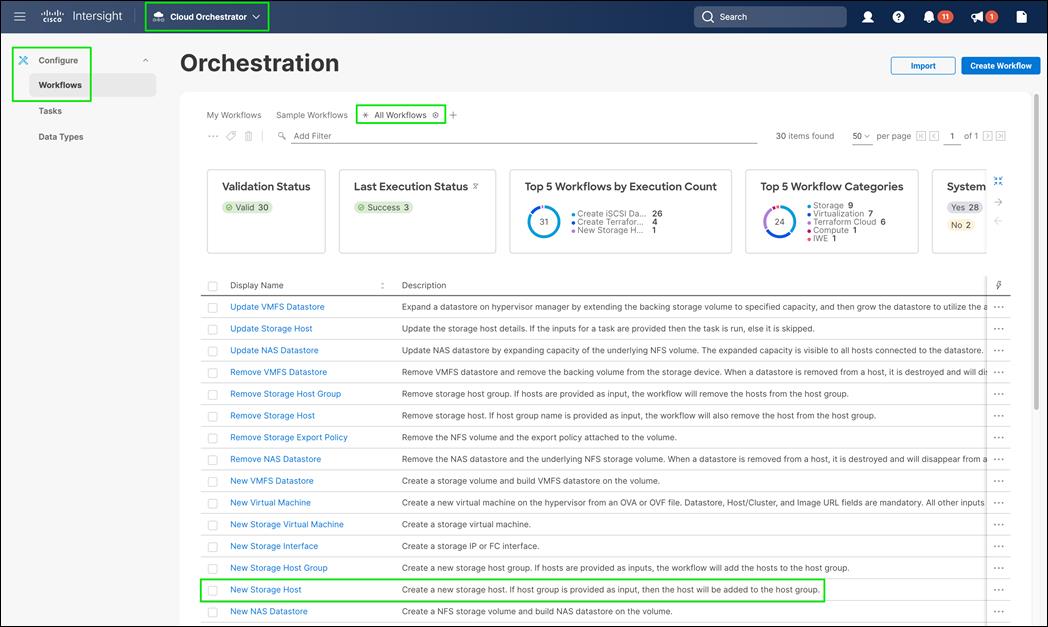1048x627 pixels.
Task: Select the Update VMFS Datastore row checkbox
Action: click(212, 307)
